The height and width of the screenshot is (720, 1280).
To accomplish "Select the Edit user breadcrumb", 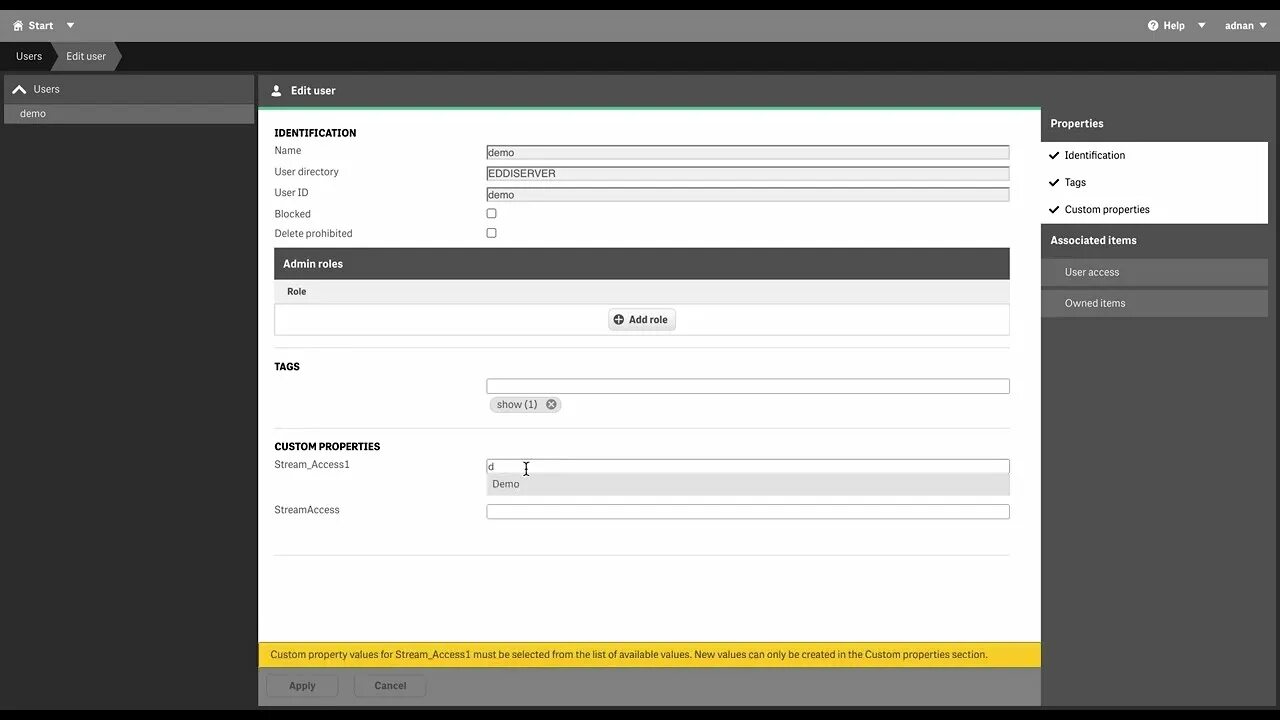I will [x=86, y=56].
